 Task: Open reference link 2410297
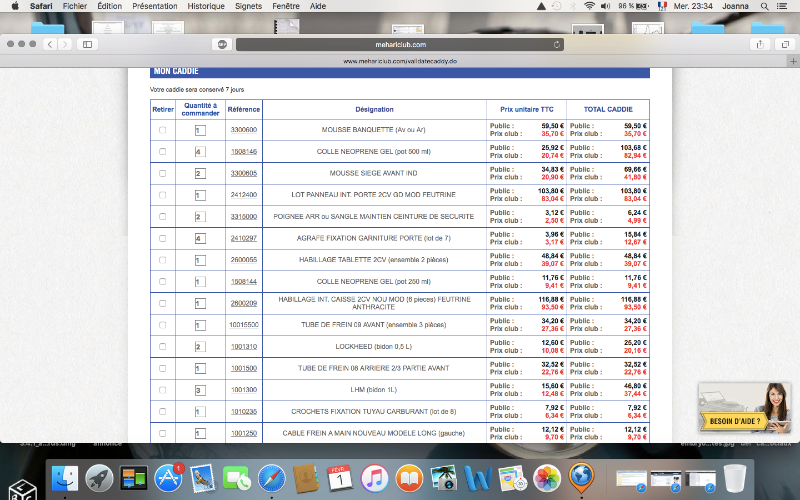(244, 239)
